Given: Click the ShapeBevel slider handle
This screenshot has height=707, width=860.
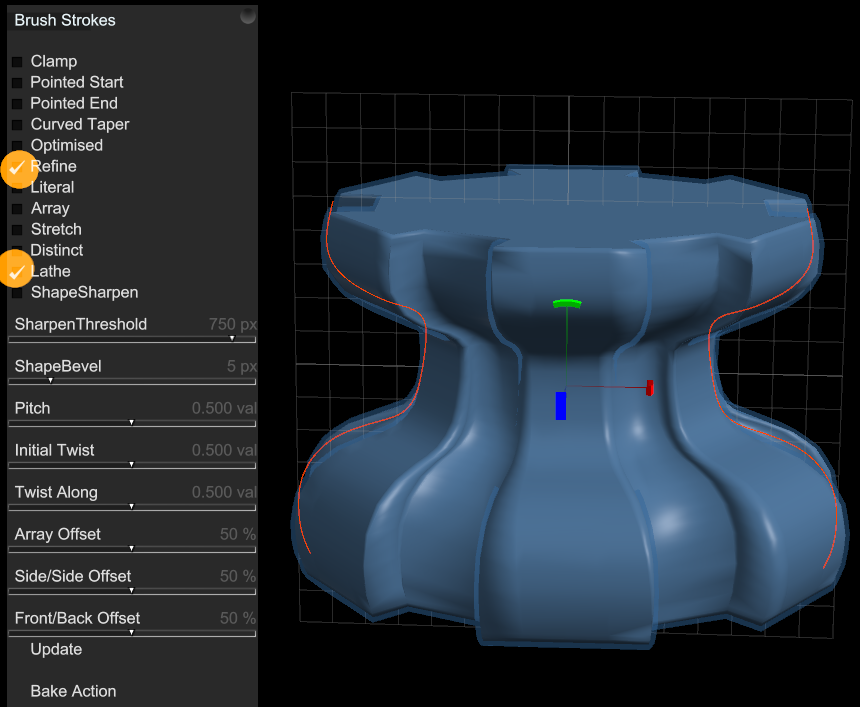Looking at the screenshot, I should [x=50, y=380].
